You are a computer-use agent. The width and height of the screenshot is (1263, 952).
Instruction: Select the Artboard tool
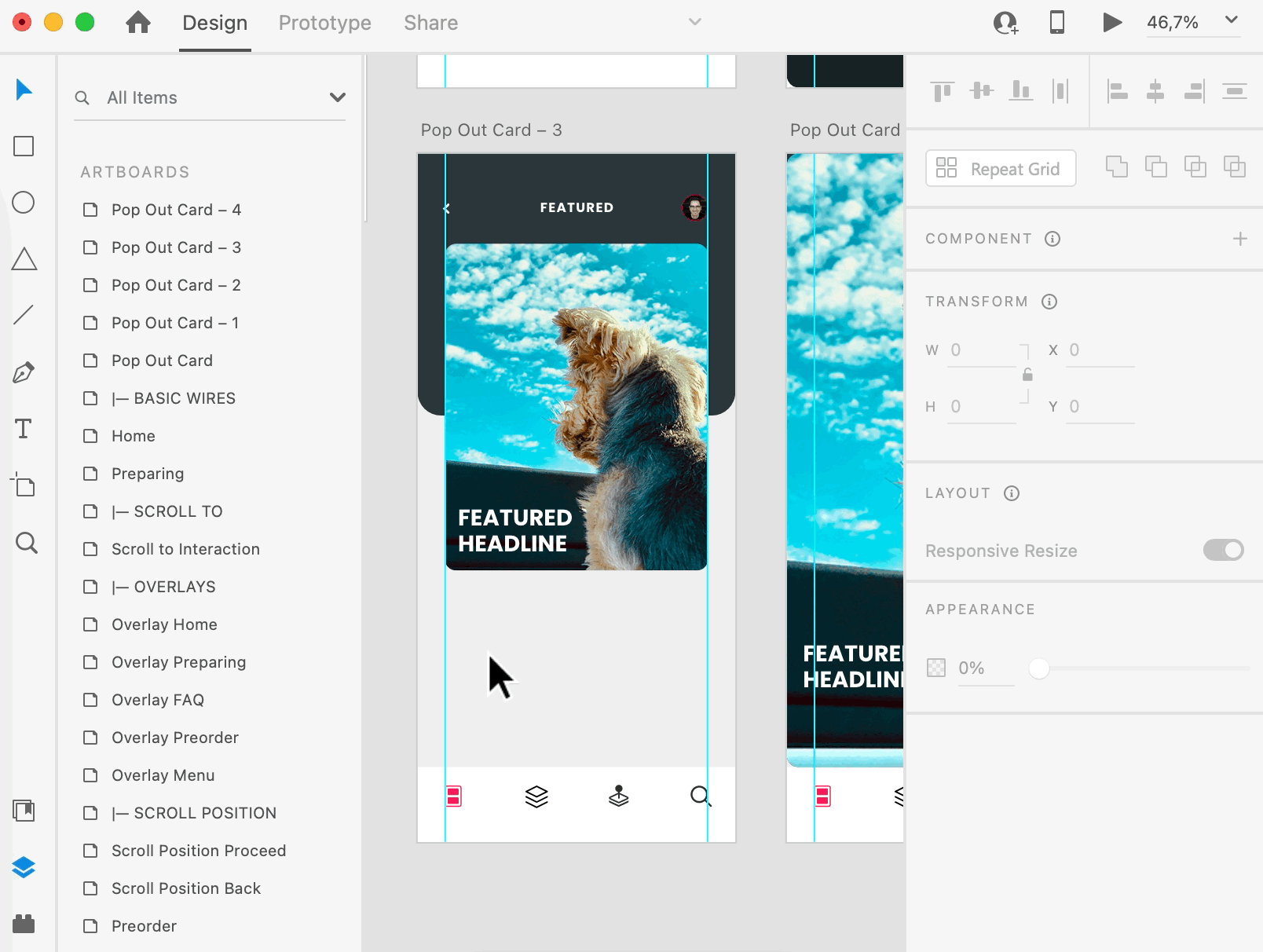[x=24, y=485]
